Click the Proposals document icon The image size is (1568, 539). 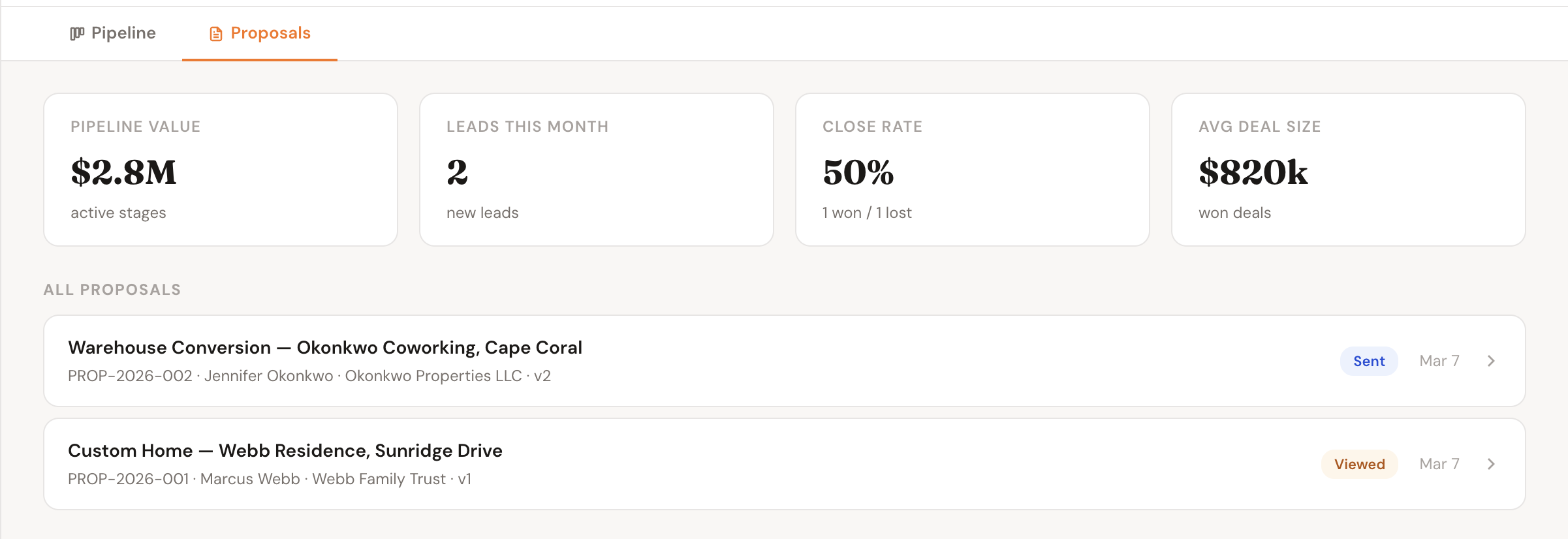216,34
